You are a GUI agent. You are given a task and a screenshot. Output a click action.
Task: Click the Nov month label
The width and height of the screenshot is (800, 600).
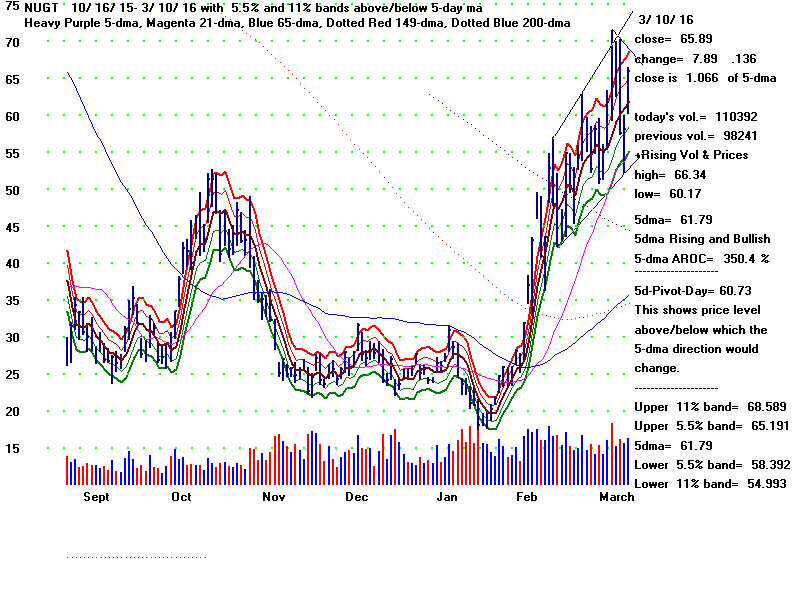point(273,496)
